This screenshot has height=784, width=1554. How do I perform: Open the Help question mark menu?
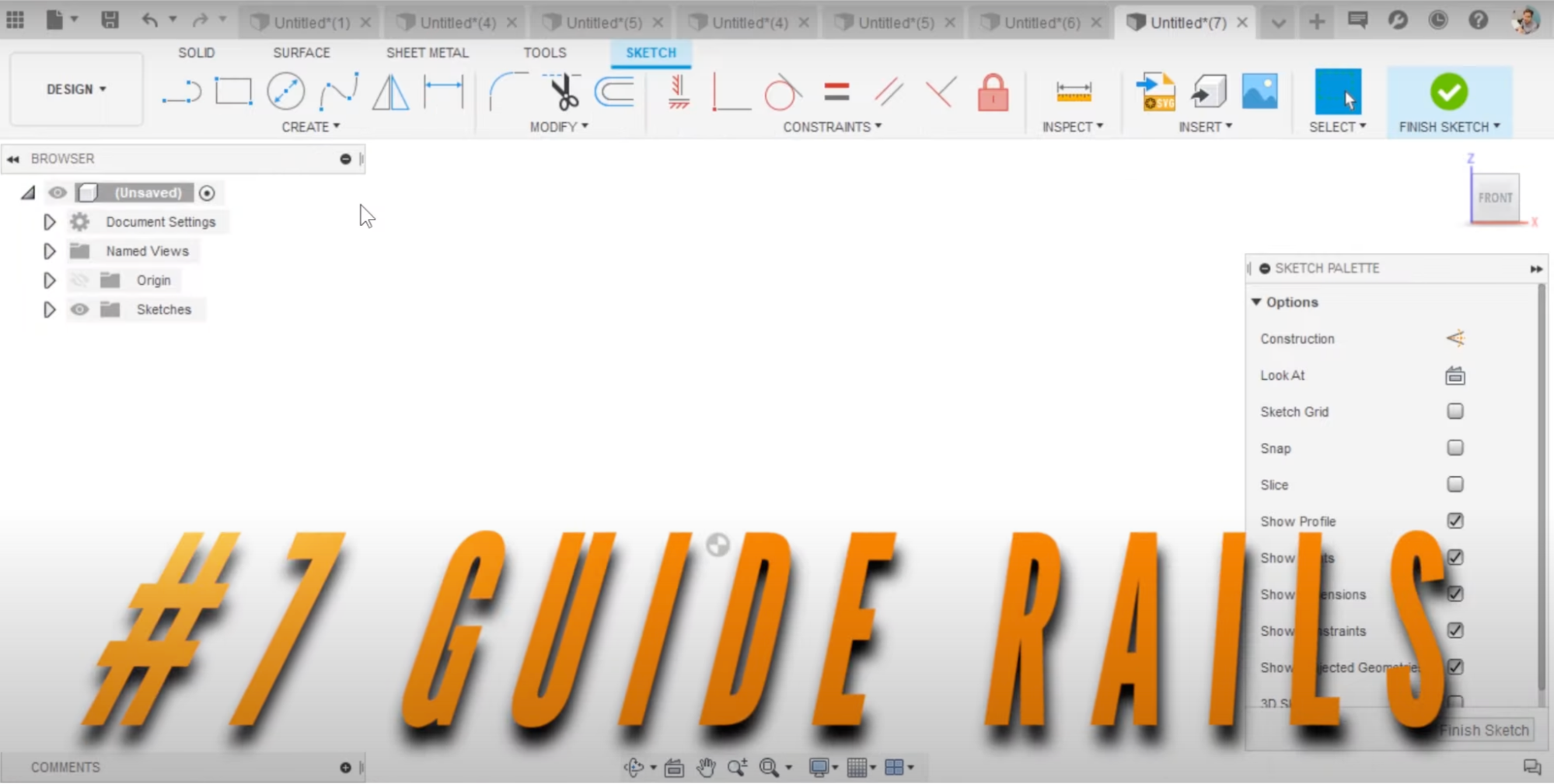(x=1478, y=20)
